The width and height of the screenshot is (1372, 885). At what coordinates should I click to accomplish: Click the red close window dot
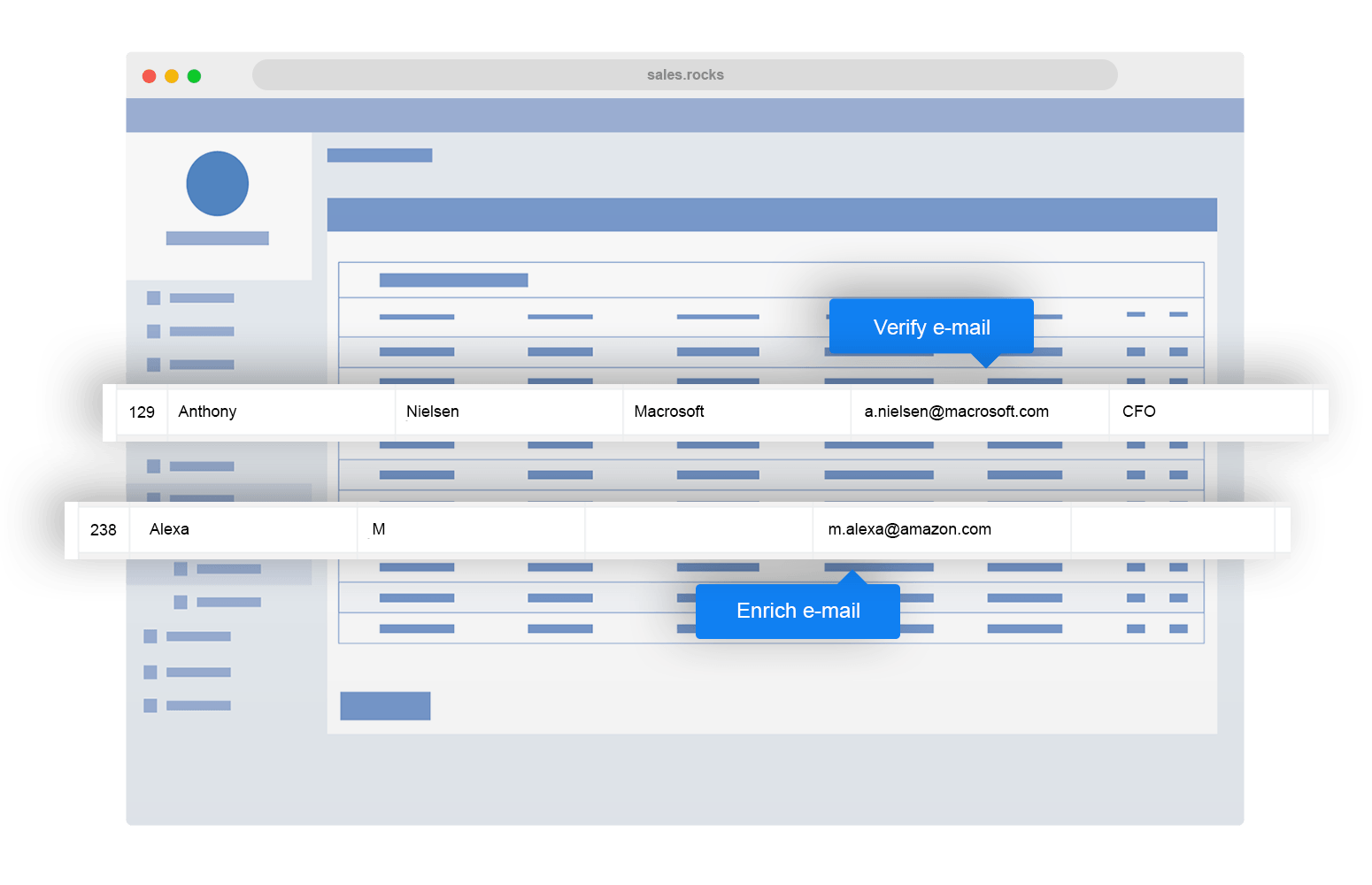coord(149,76)
